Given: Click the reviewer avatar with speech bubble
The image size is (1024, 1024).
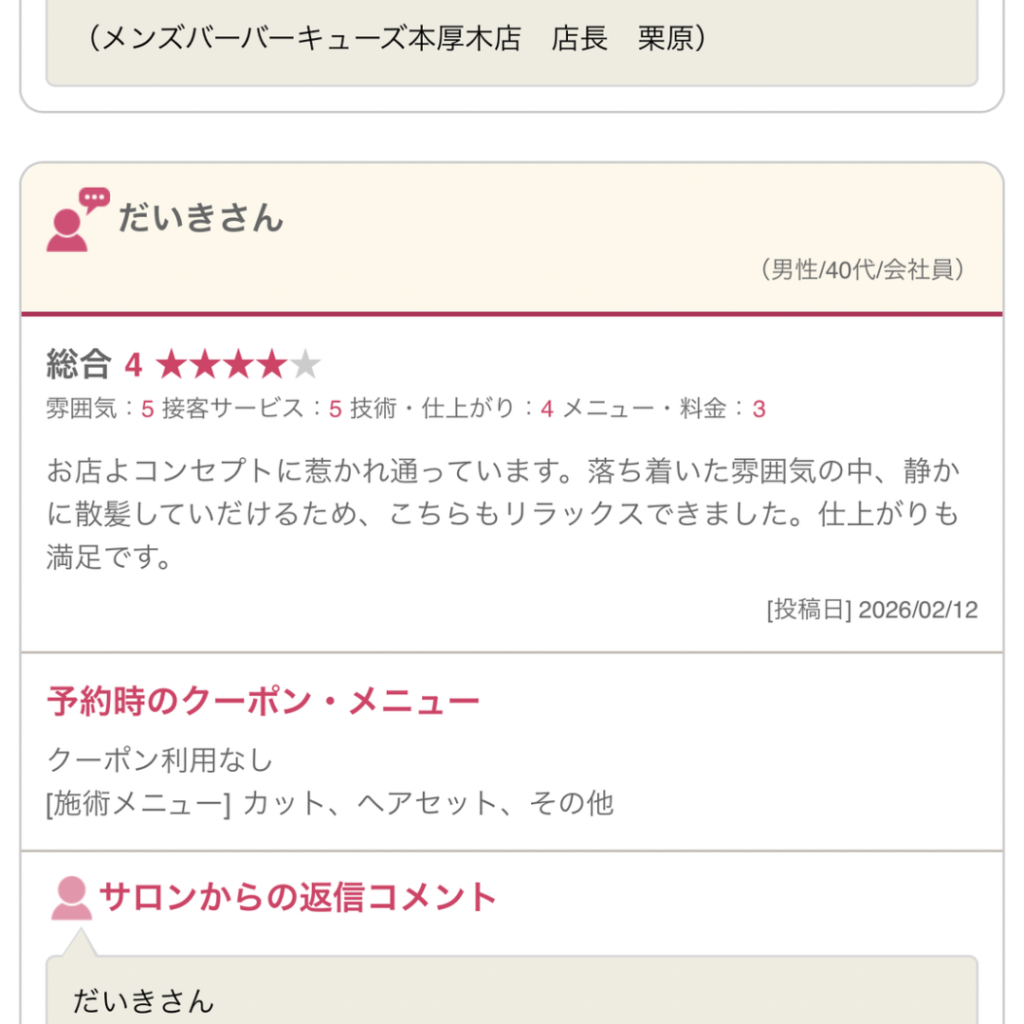Looking at the screenshot, I should [76, 221].
